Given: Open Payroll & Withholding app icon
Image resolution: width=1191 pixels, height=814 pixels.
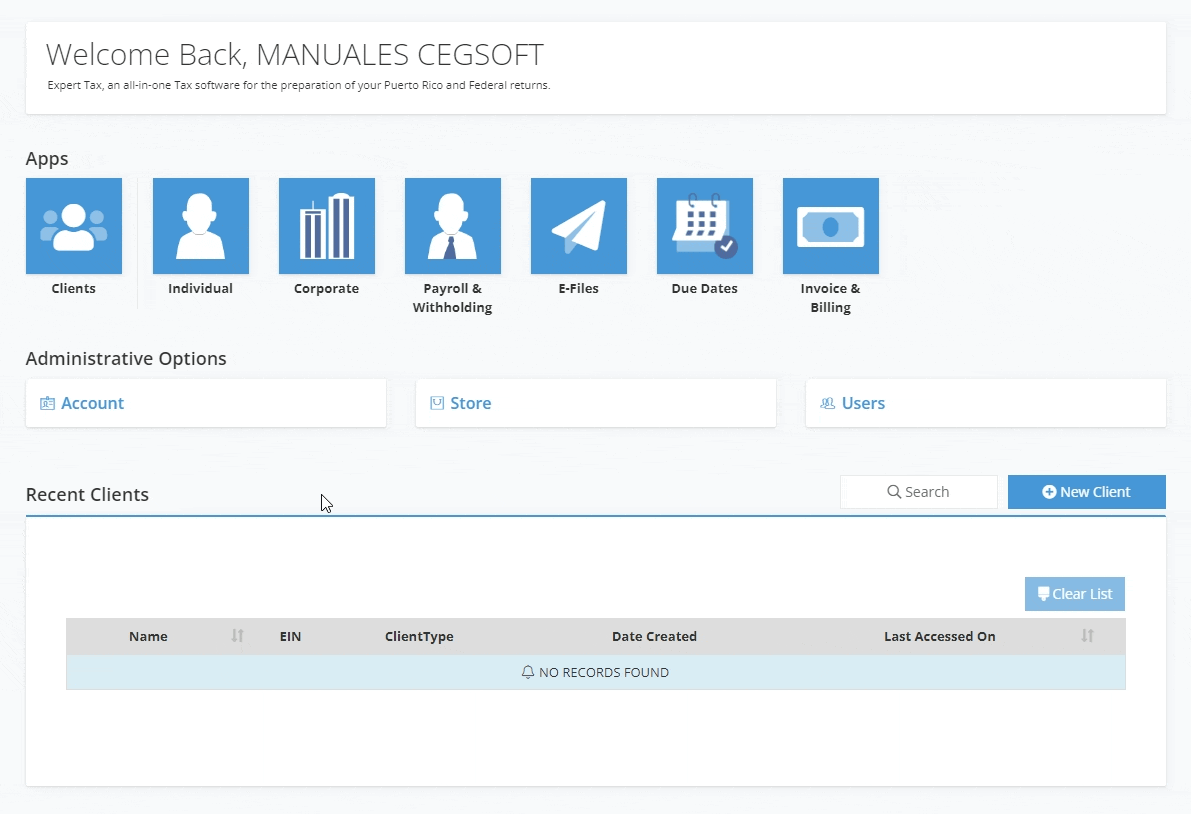Looking at the screenshot, I should click(452, 226).
